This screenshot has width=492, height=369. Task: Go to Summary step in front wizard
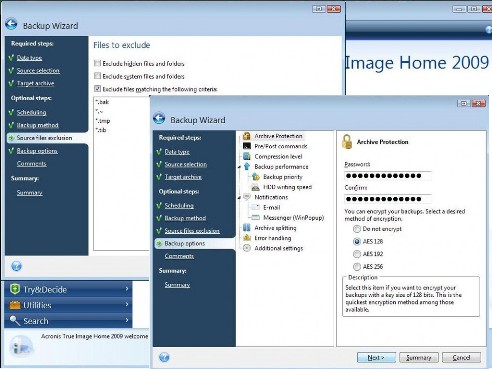click(177, 285)
